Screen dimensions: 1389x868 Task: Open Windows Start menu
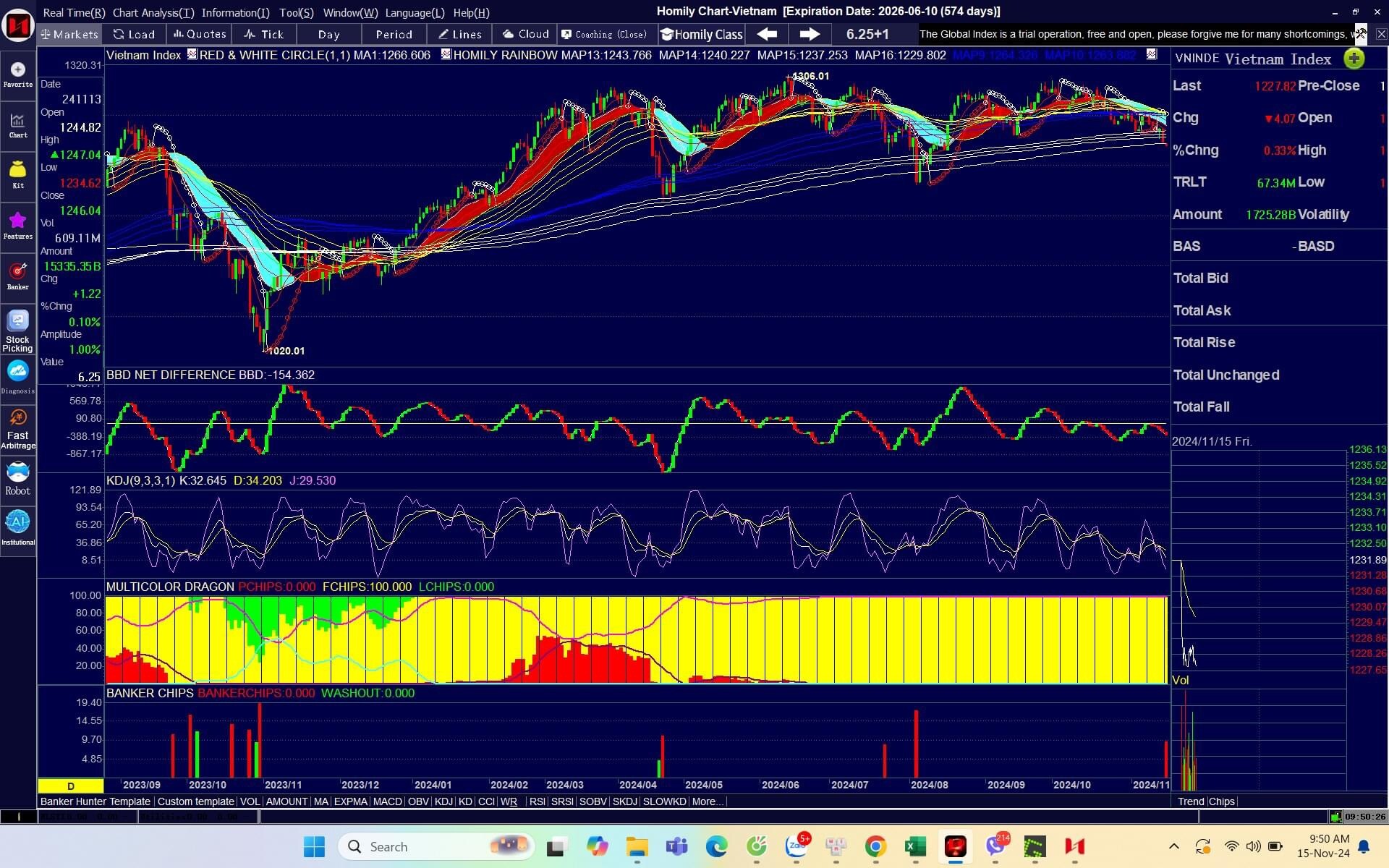[x=314, y=846]
